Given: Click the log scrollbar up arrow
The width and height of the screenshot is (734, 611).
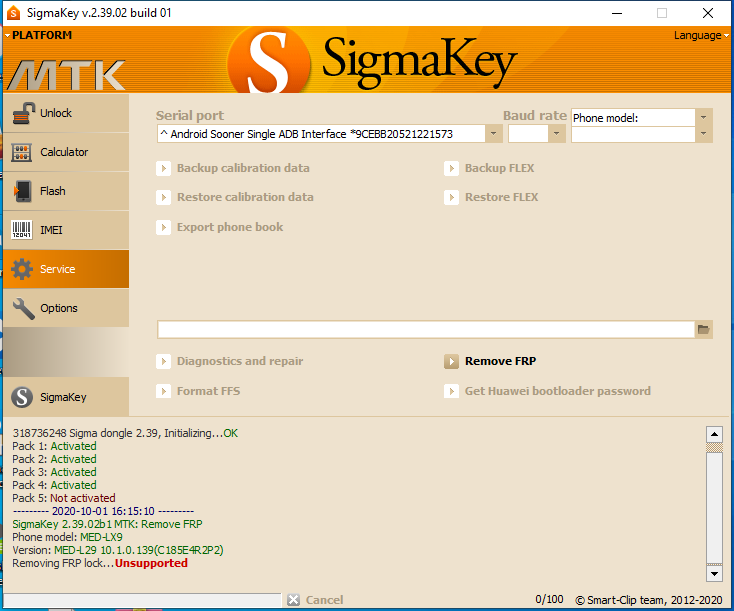Looking at the screenshot, I should tap(714, 434).
